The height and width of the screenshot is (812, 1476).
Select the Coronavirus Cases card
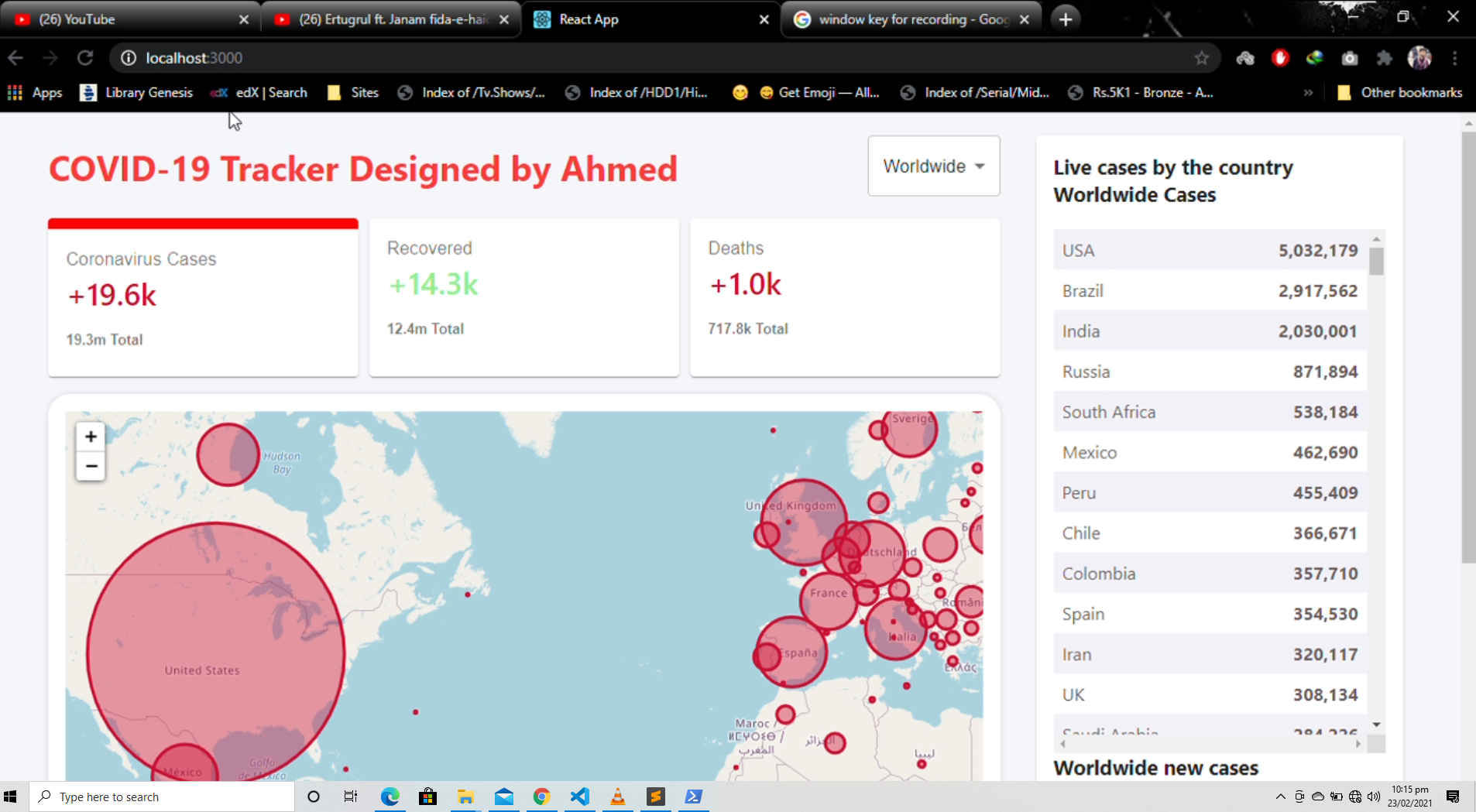tap(203, 299)
